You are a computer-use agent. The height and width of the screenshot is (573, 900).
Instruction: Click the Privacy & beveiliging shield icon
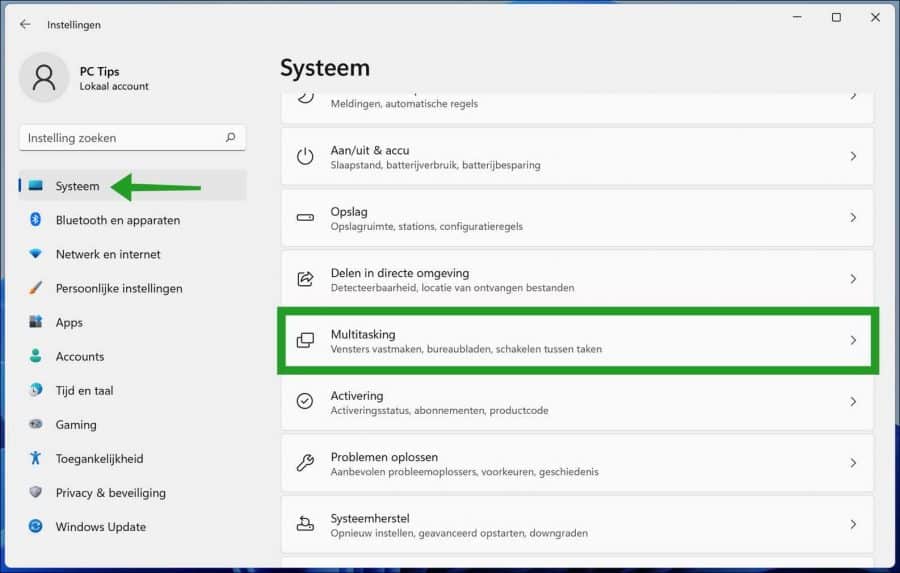point(36,492)
